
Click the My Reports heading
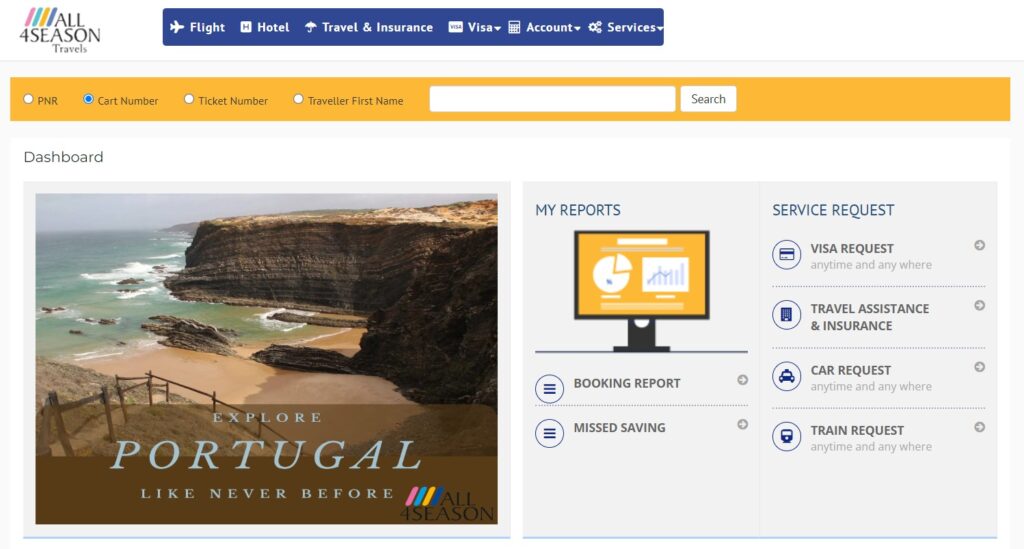(x=578, y=210)
